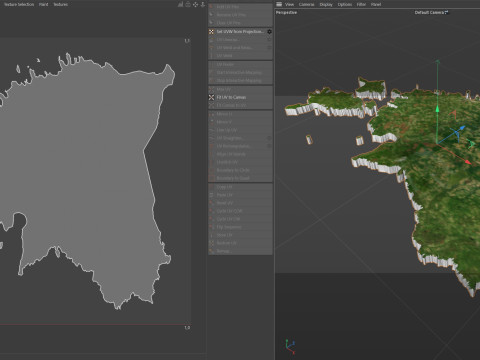
Task: Click the UV editor zoom view icon
Action: [202, 4]
